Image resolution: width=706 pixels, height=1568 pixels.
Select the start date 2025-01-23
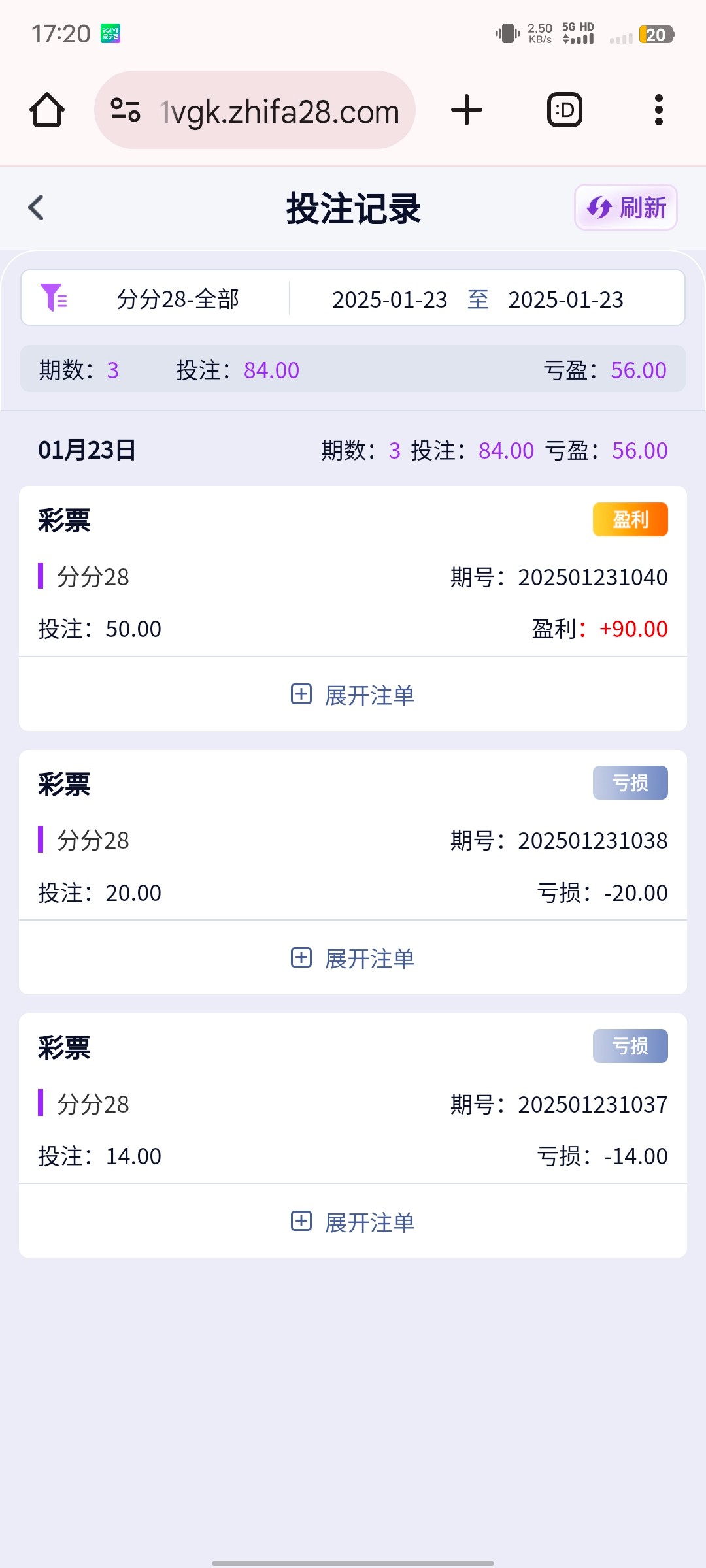pyautogui.click(x=390, y=299)
